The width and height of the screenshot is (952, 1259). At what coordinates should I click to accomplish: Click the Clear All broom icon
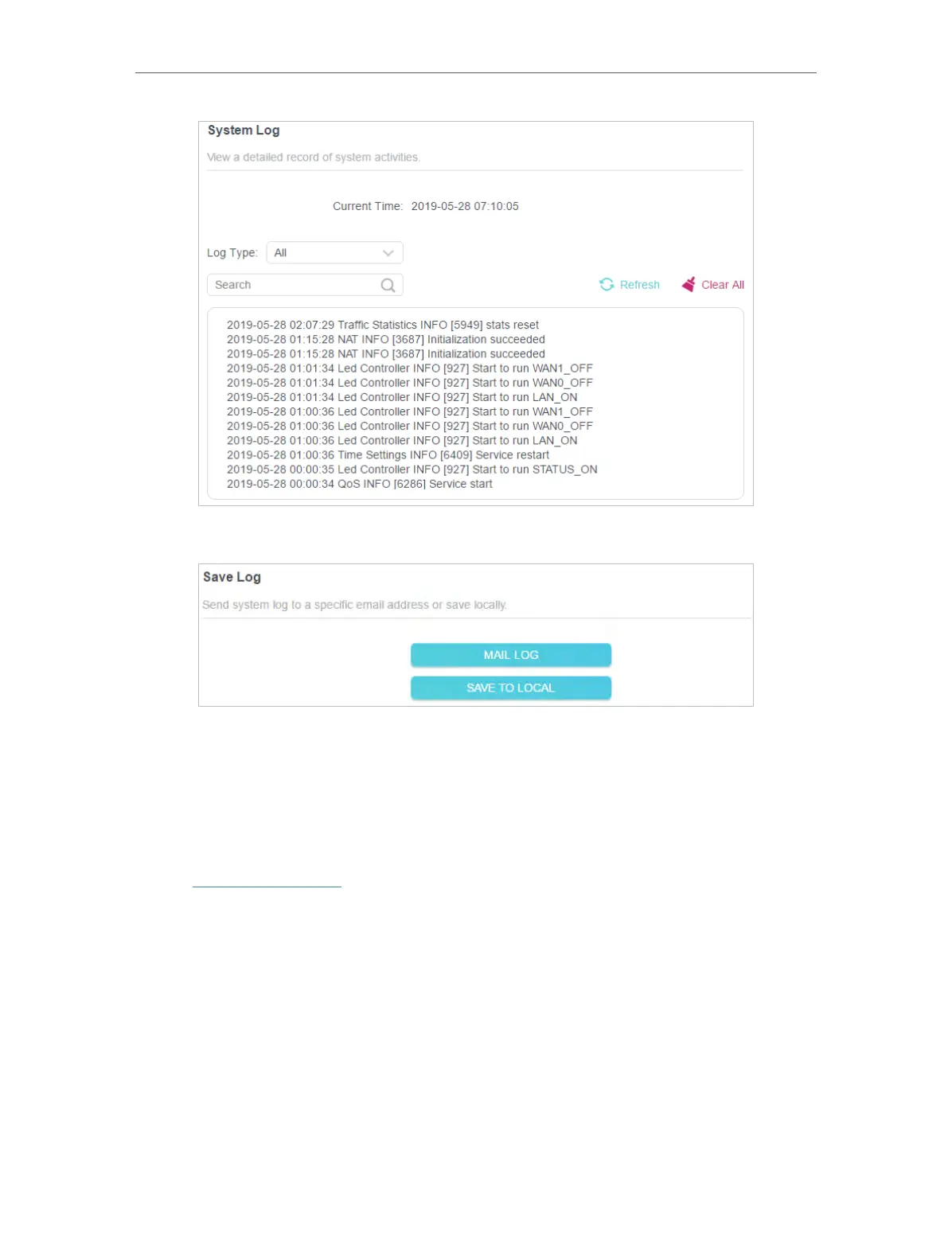click(x=689, y=285)
